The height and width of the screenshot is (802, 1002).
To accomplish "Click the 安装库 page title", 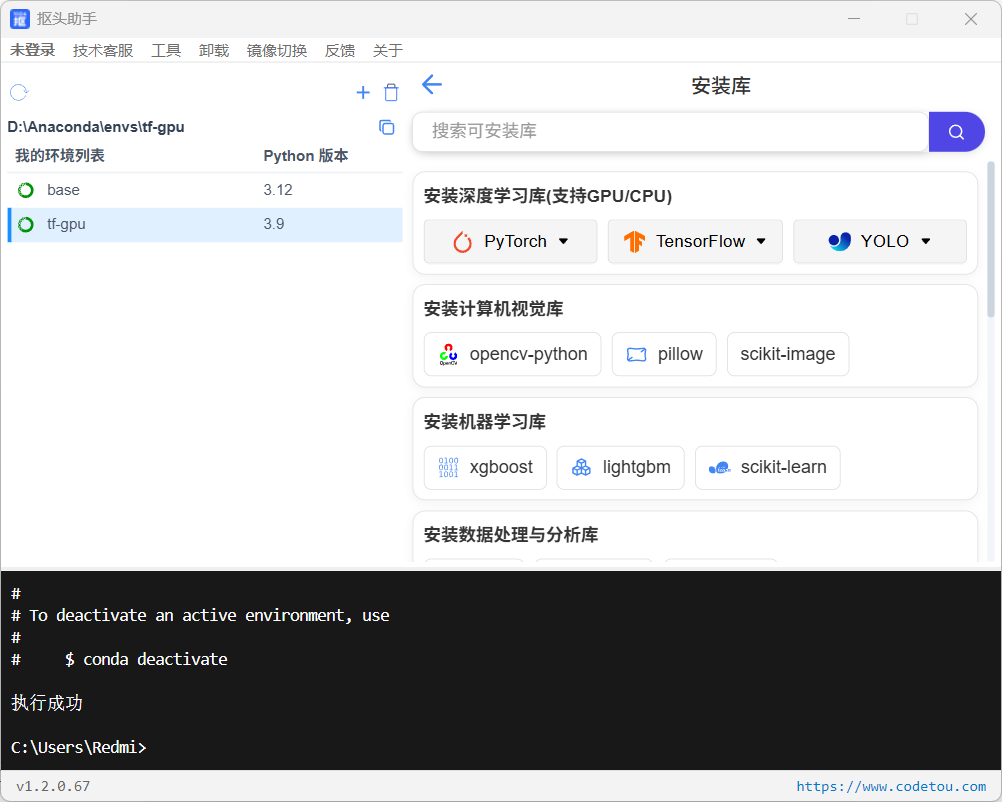I will (721, 86).
